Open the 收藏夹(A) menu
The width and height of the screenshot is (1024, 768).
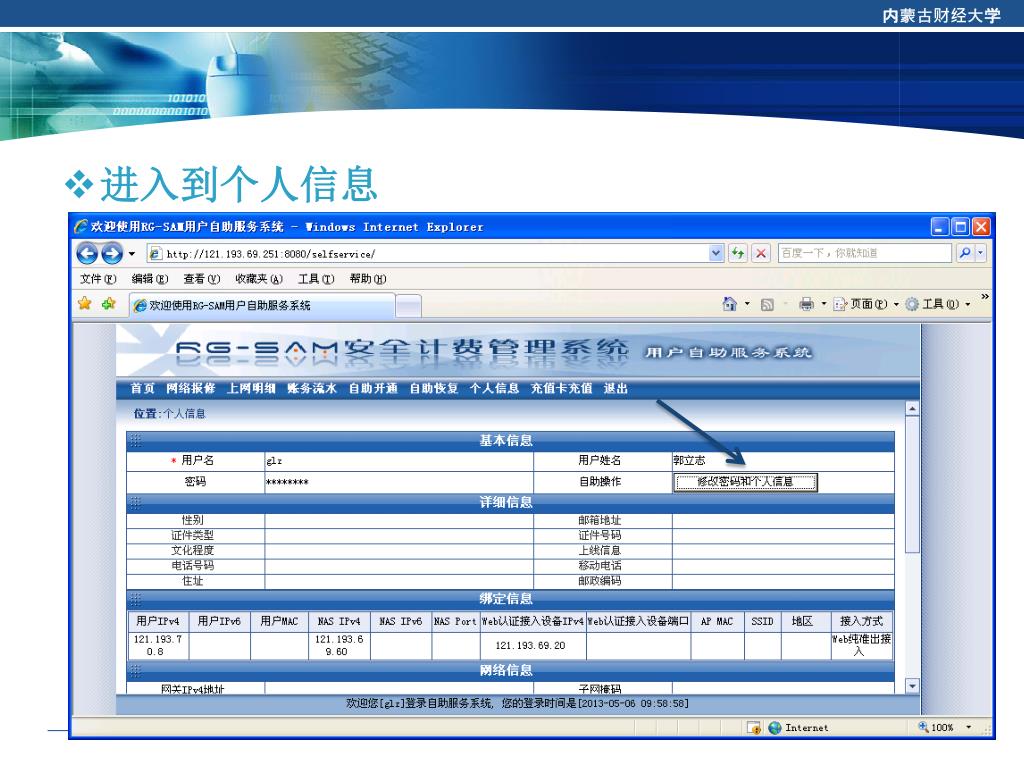(x=259, y=280)
